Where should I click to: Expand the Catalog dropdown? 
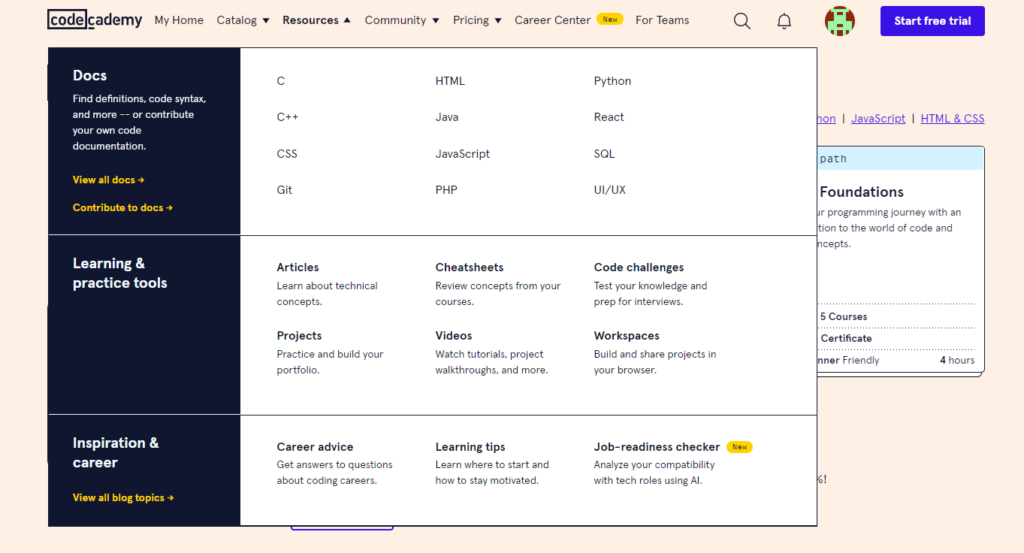(x=243, y=20)
